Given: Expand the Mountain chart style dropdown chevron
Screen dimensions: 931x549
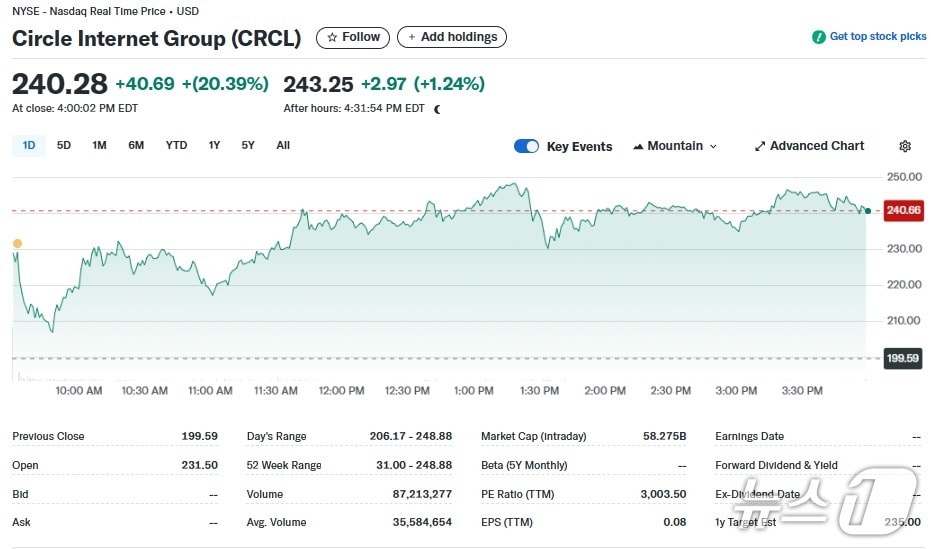Looking at the screenshot, I should pyautogui.click(x=713, y=146).
